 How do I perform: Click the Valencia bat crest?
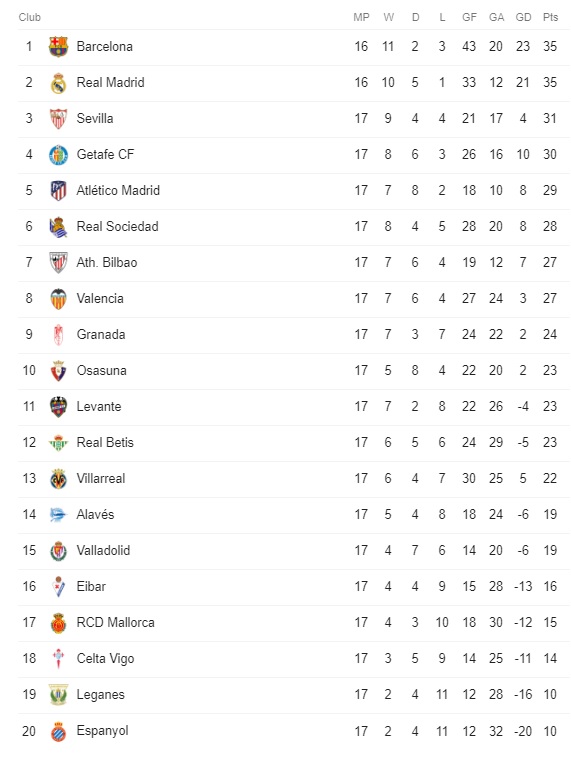[x=58, y=299]
